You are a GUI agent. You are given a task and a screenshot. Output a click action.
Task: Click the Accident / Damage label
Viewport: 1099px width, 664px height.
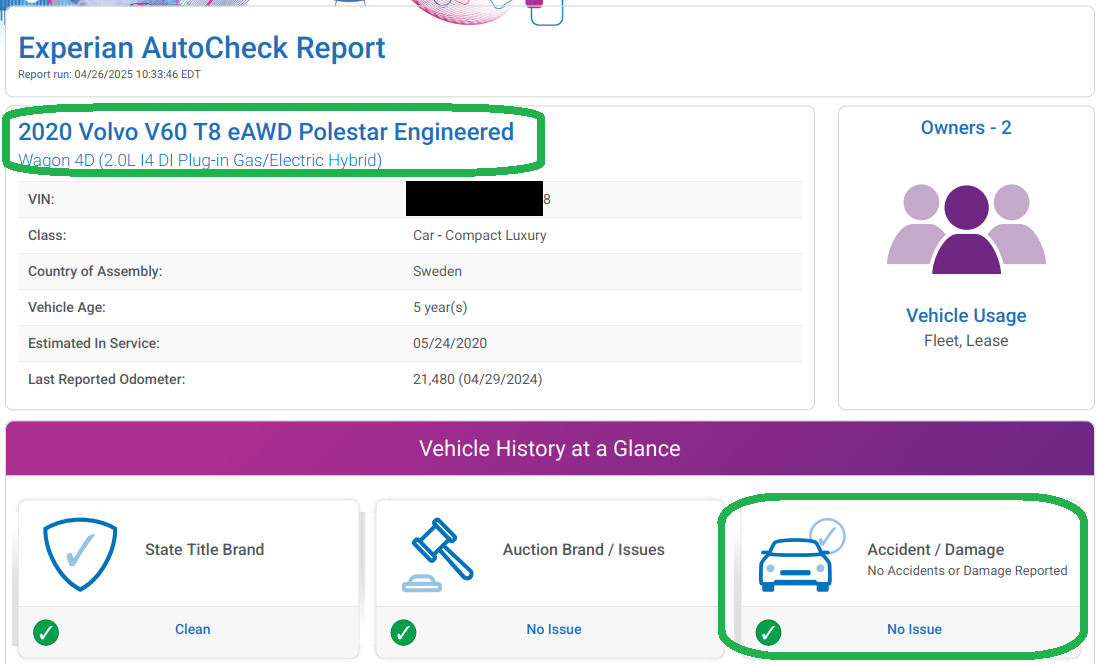936,550
